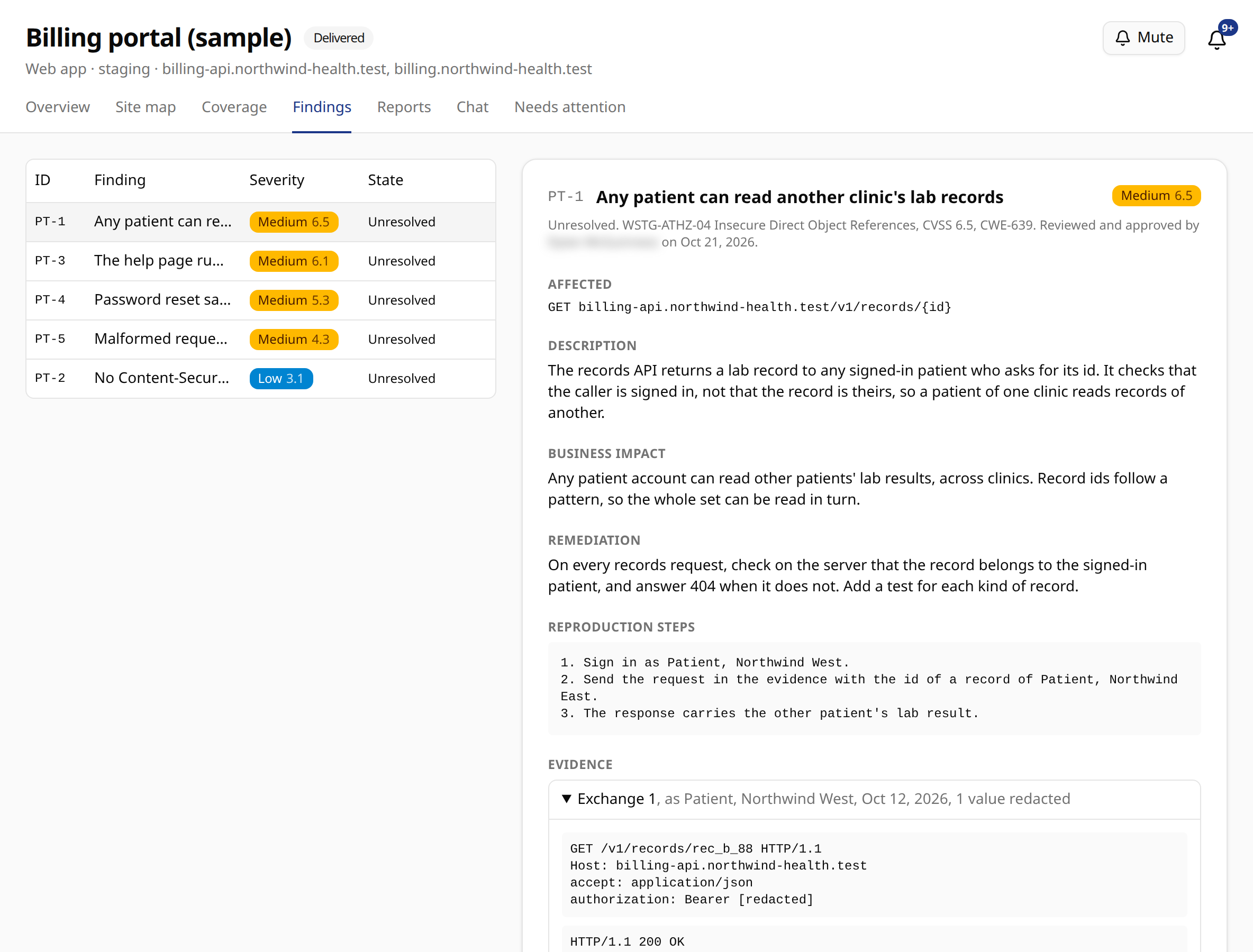1253x952 pixels.
Task: Switch to the Overview tab
Action: point(57,107)
